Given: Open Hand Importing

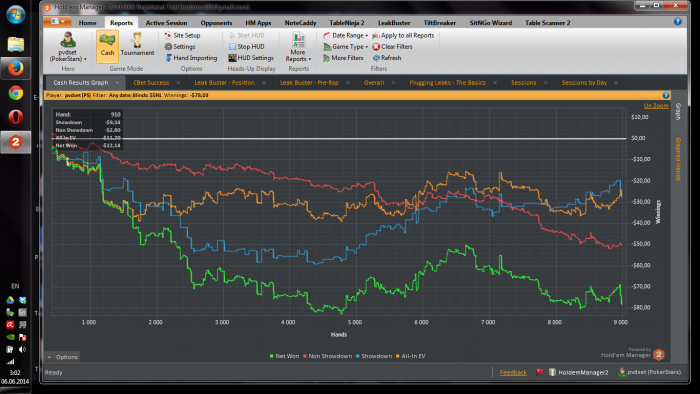Looking at the screenshot, I should [191, 58].
